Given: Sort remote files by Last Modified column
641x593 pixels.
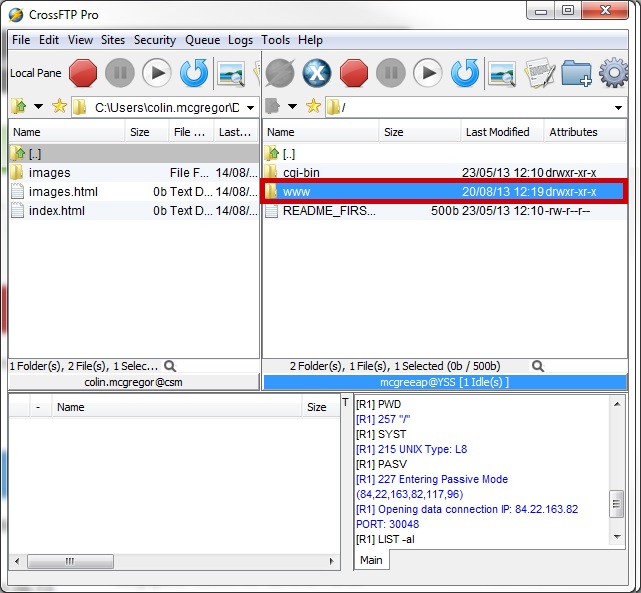Looking at the screenshot, I should [x=497, y=132].
